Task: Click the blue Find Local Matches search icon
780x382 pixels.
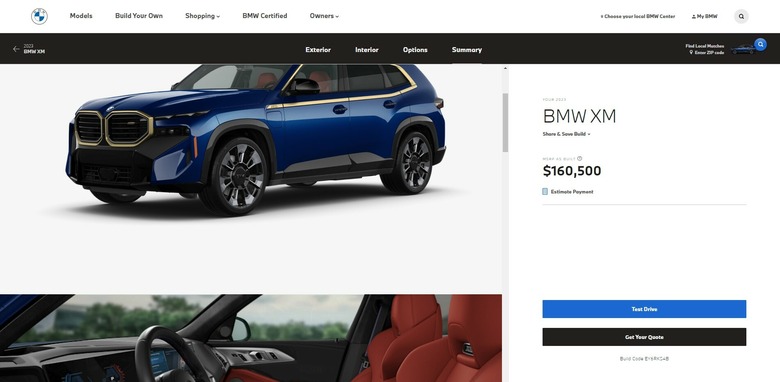Action: 760,44
